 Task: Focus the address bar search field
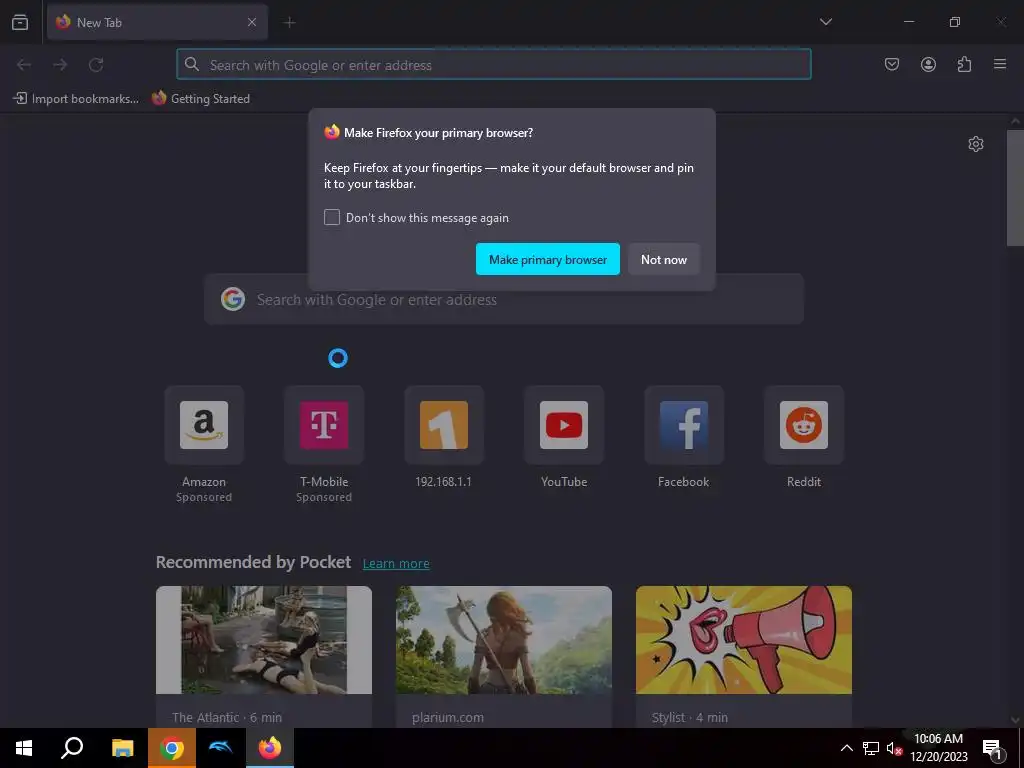[494, 65]
